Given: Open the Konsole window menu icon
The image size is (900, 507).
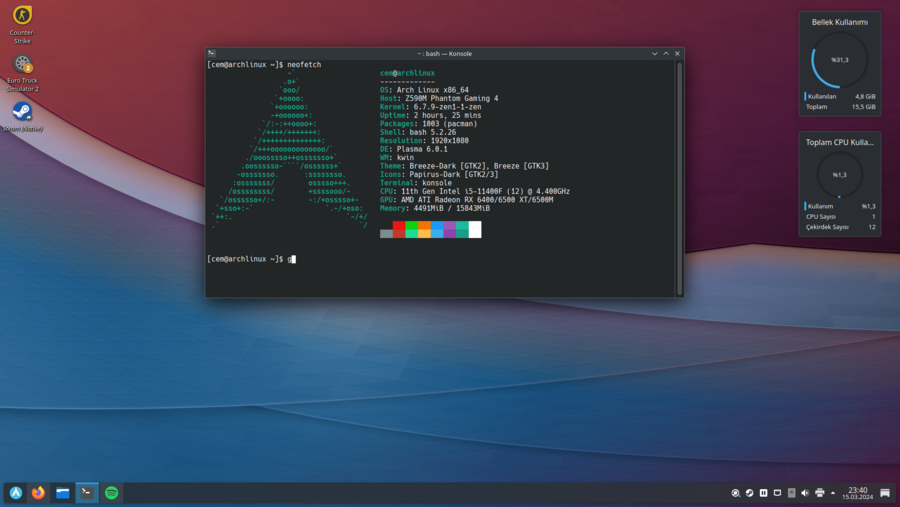Looking at the screenshot, I should [212, 53].
